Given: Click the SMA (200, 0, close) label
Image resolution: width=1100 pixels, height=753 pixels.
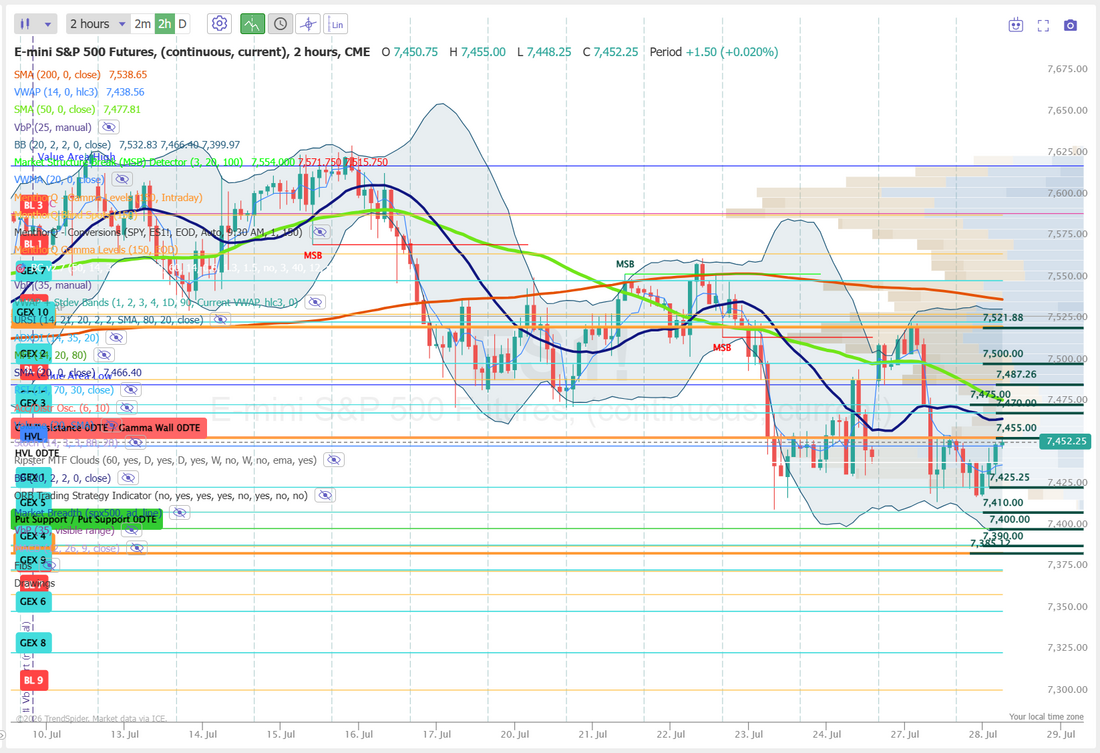Looking at the screenshot, I should (57, 74).
